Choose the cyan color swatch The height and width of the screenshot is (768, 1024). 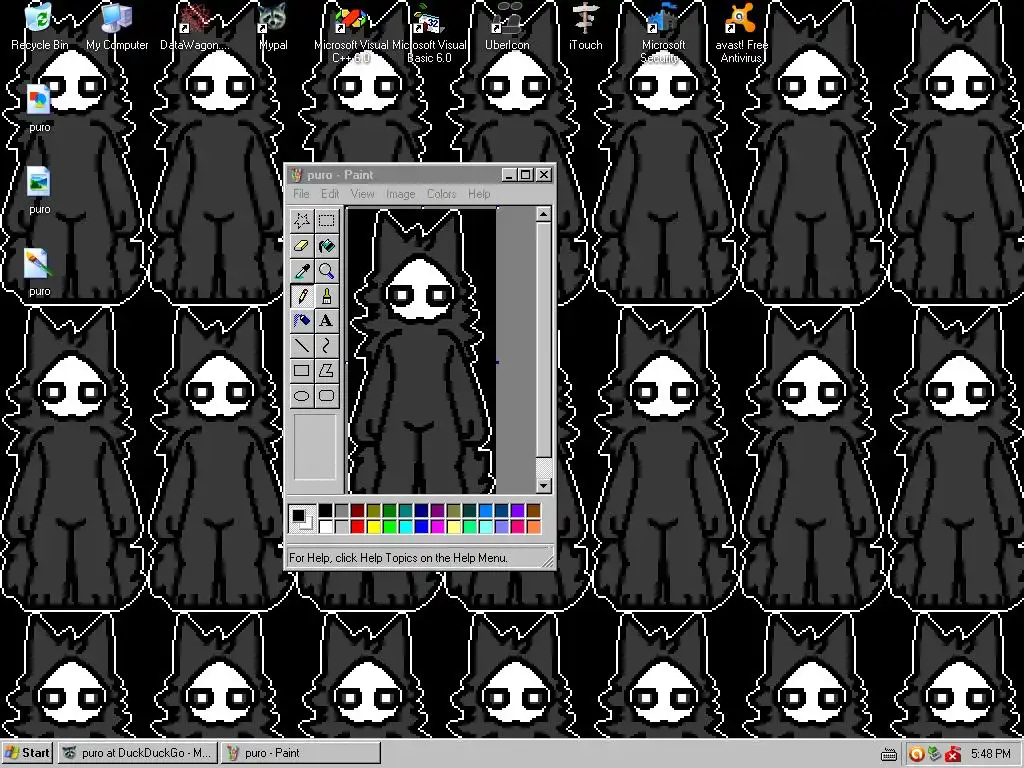[x=406, y=526]
